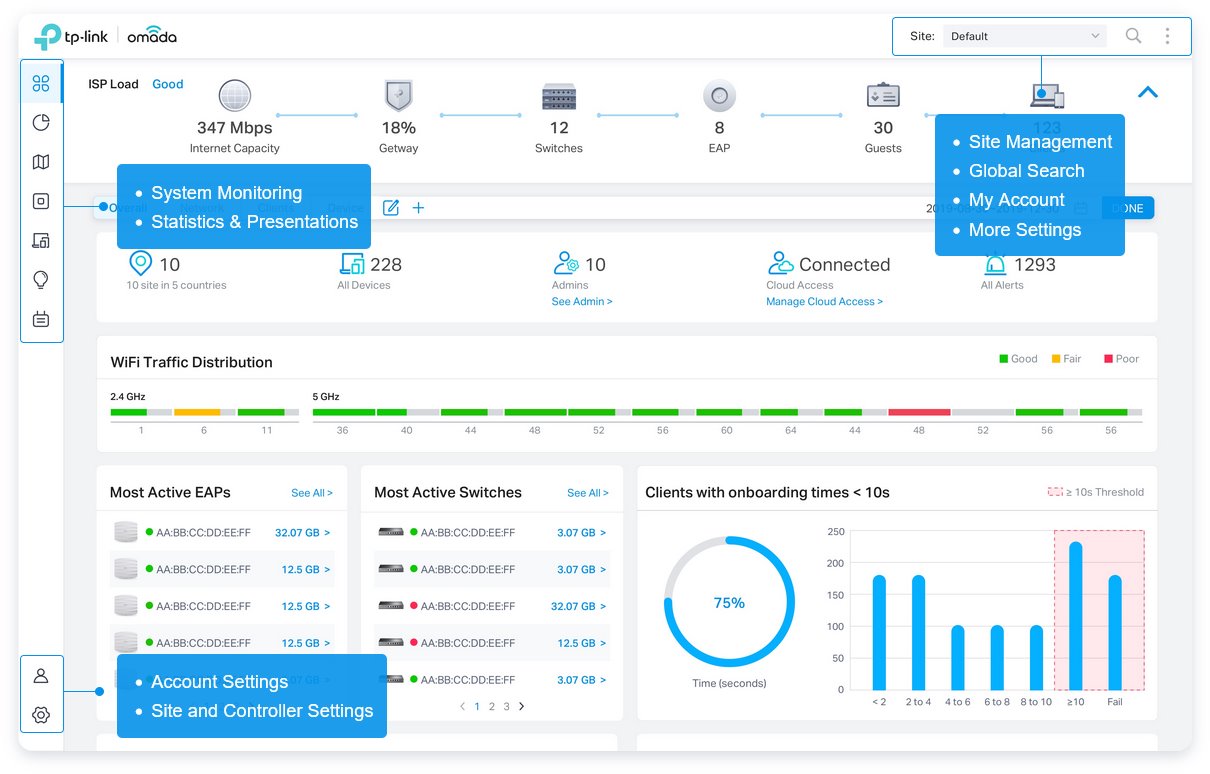Open the Dashboard grid icon in sidebar

click(41, 83)
